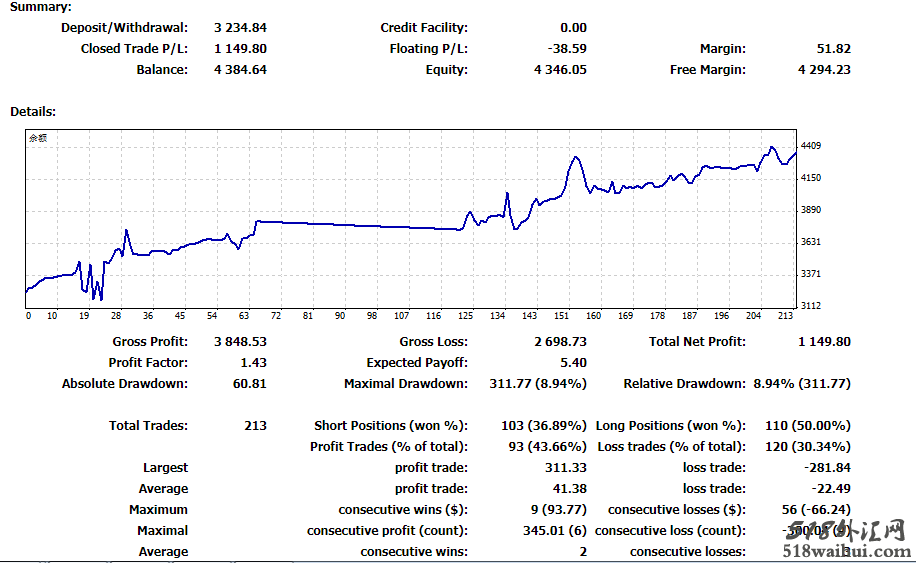Screen dimensions: 916x563
Task: Click the Balance value 4 384.64
Action: (240, 70)
